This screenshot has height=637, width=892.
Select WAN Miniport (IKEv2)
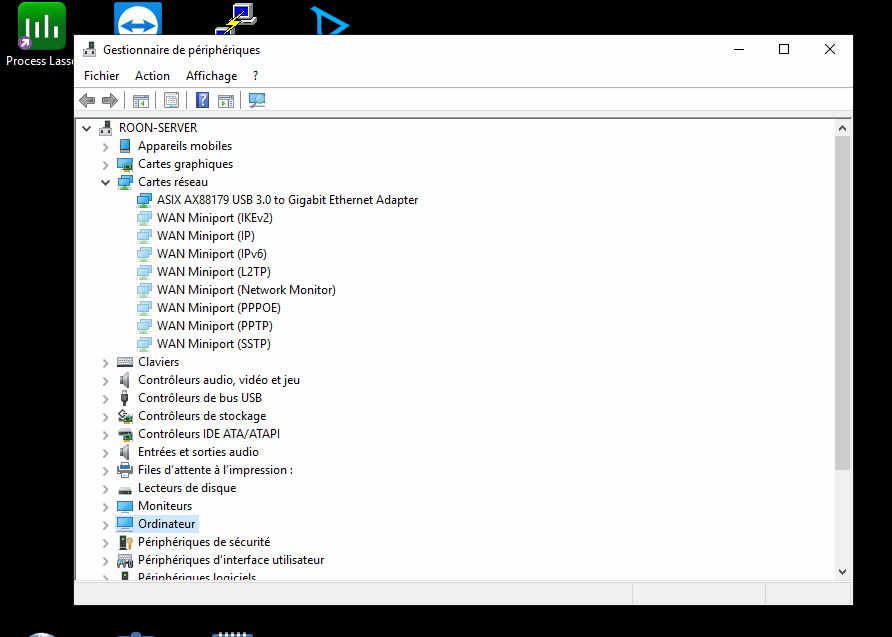pos(214,218)
